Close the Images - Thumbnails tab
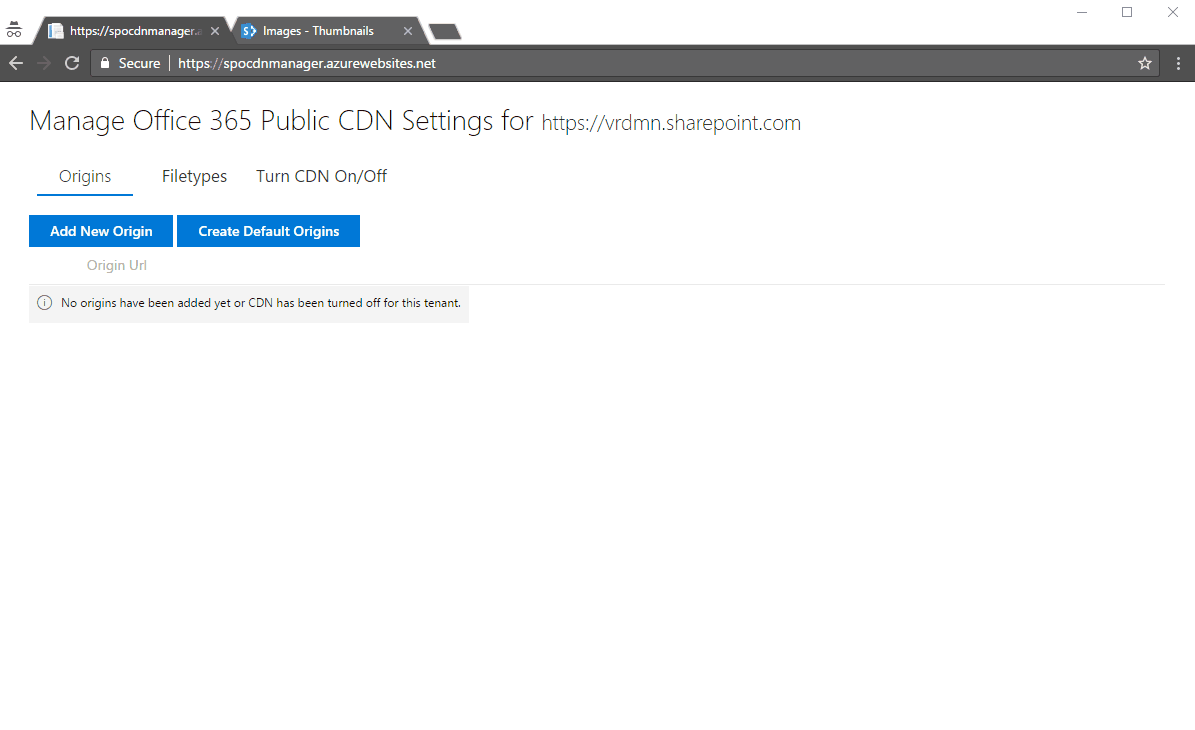The width and height of the screenshot is (1195, 730). pyautogui.click(x=408, y=31)
